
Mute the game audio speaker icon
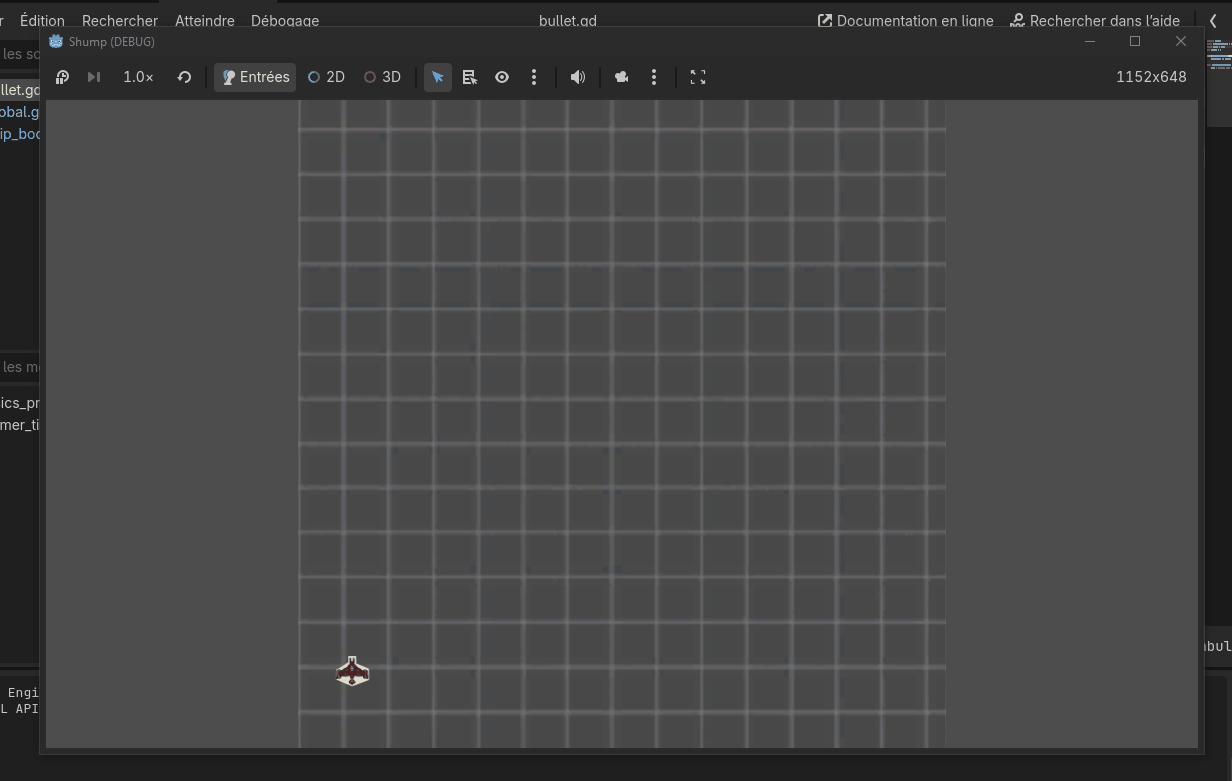[x=578, y=77]
